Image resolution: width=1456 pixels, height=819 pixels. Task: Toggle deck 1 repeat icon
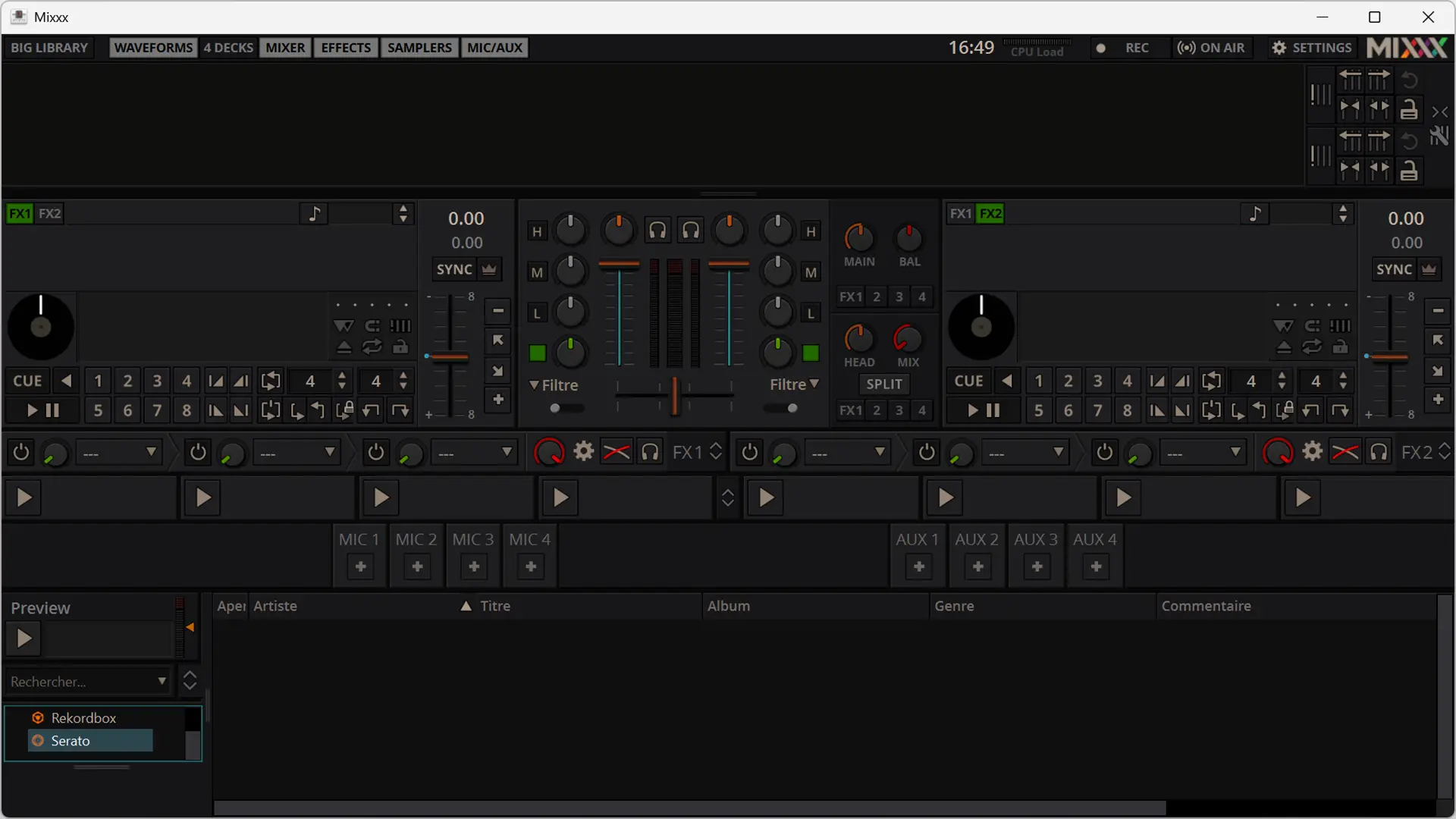point(372,347)
